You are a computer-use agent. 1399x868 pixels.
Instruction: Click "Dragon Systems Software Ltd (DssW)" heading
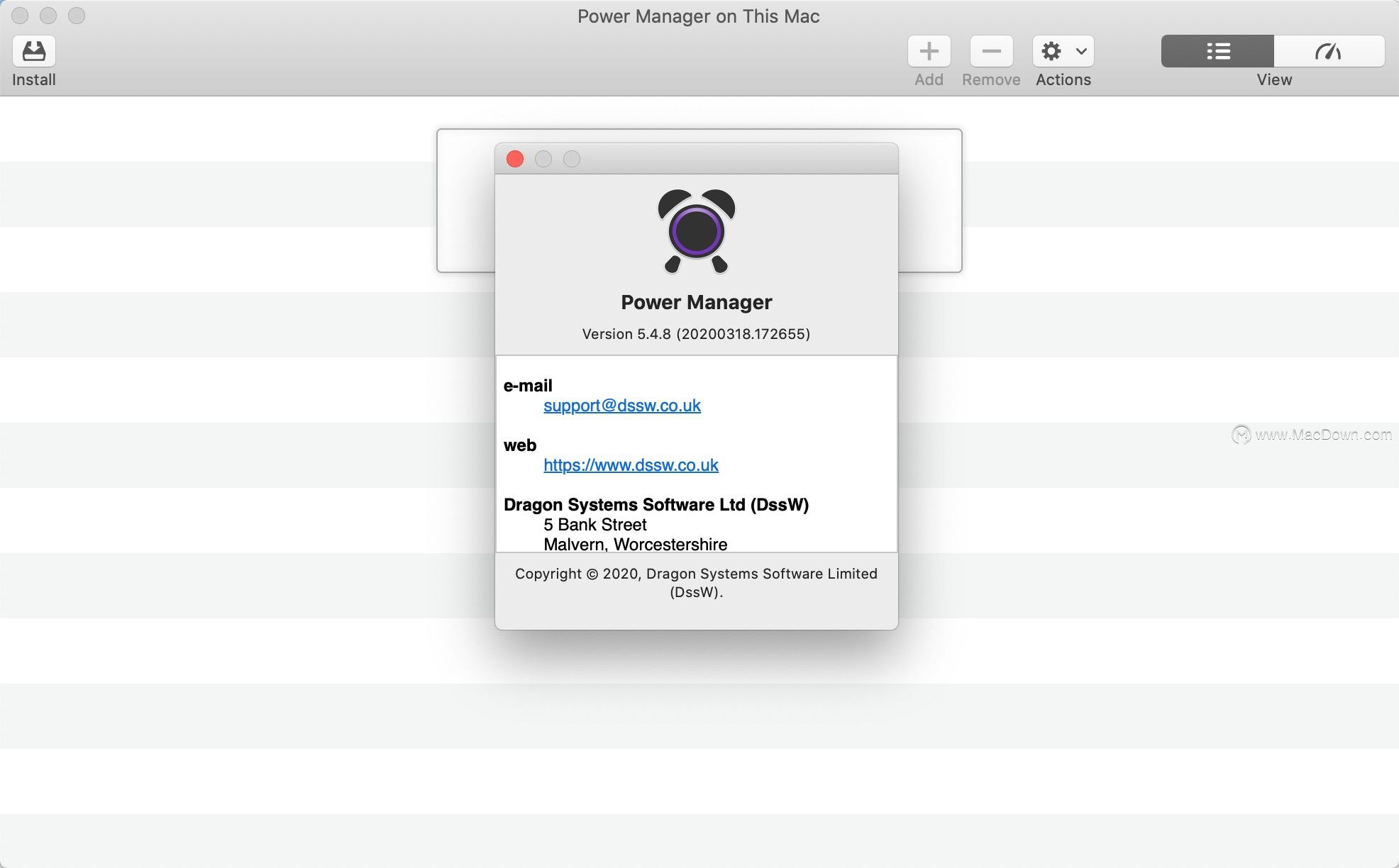(656, 505)
